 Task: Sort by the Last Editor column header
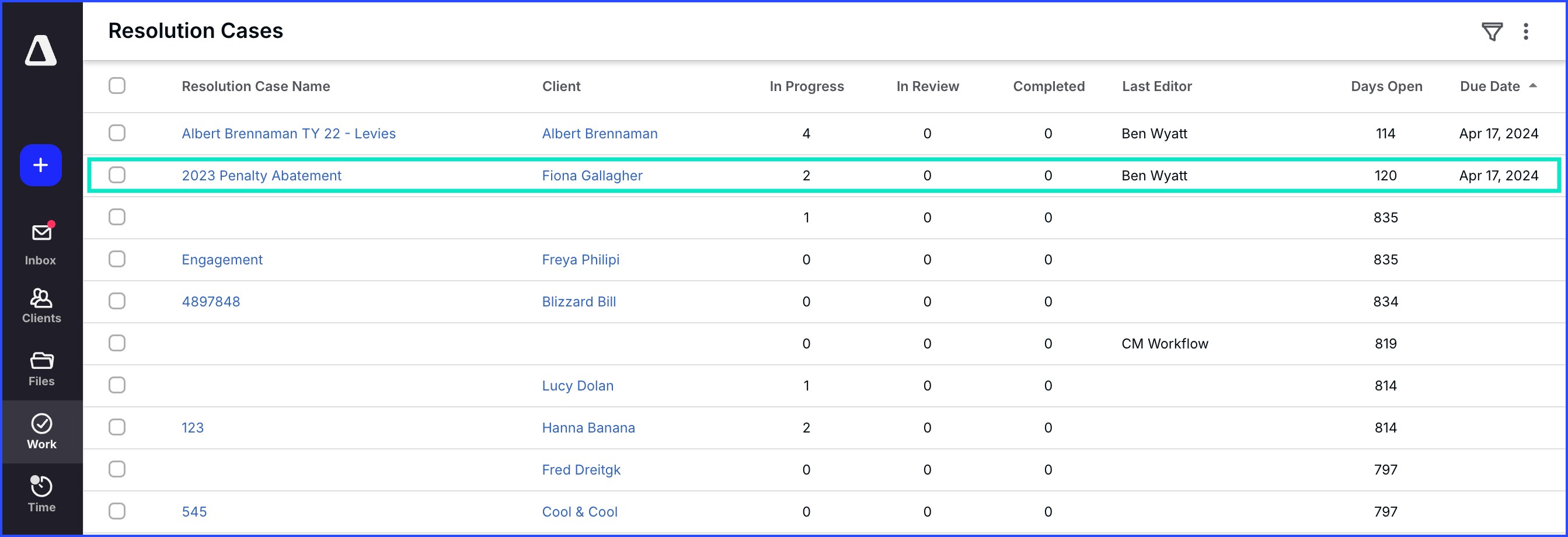(x=1156, y=86)
